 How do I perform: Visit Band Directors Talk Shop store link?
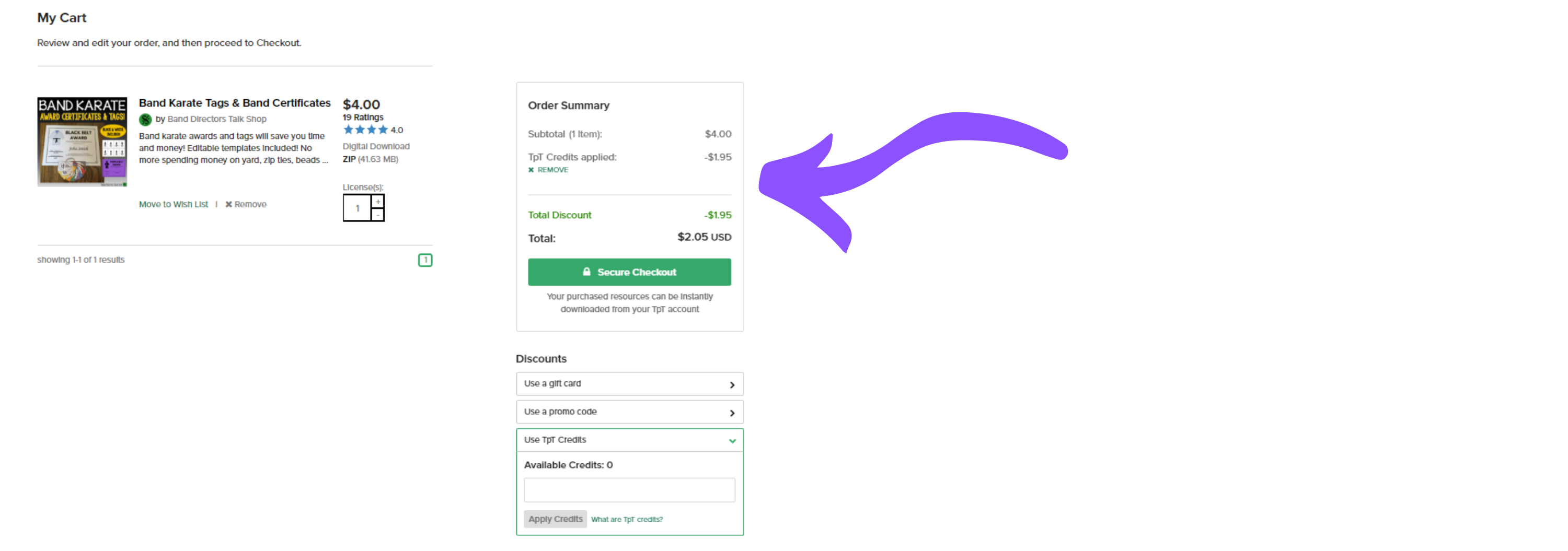pyautogui.click(x=217, y=119)
